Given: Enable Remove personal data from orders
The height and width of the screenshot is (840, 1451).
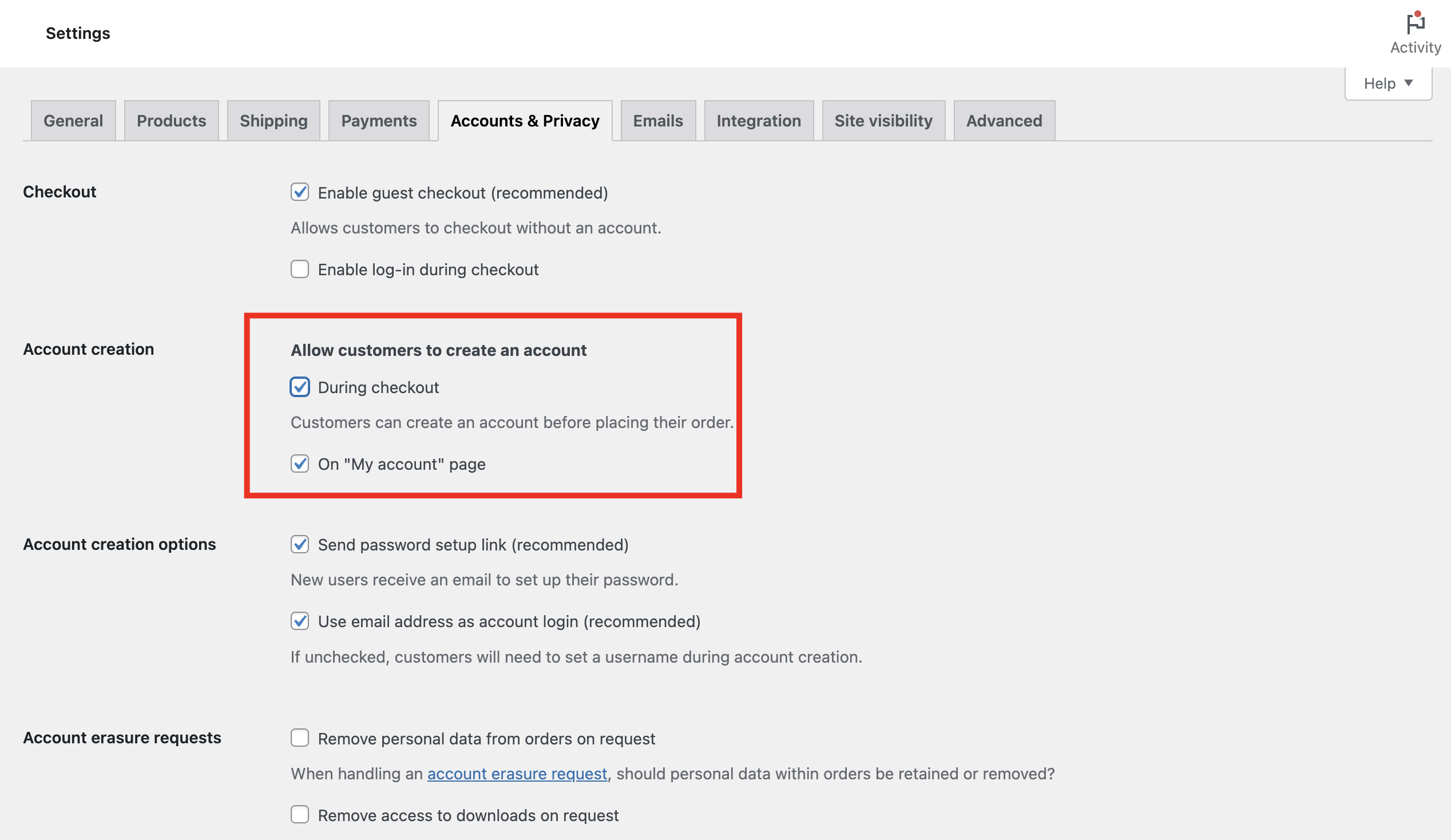Looking at the screenshot, I should pos(299,738).
